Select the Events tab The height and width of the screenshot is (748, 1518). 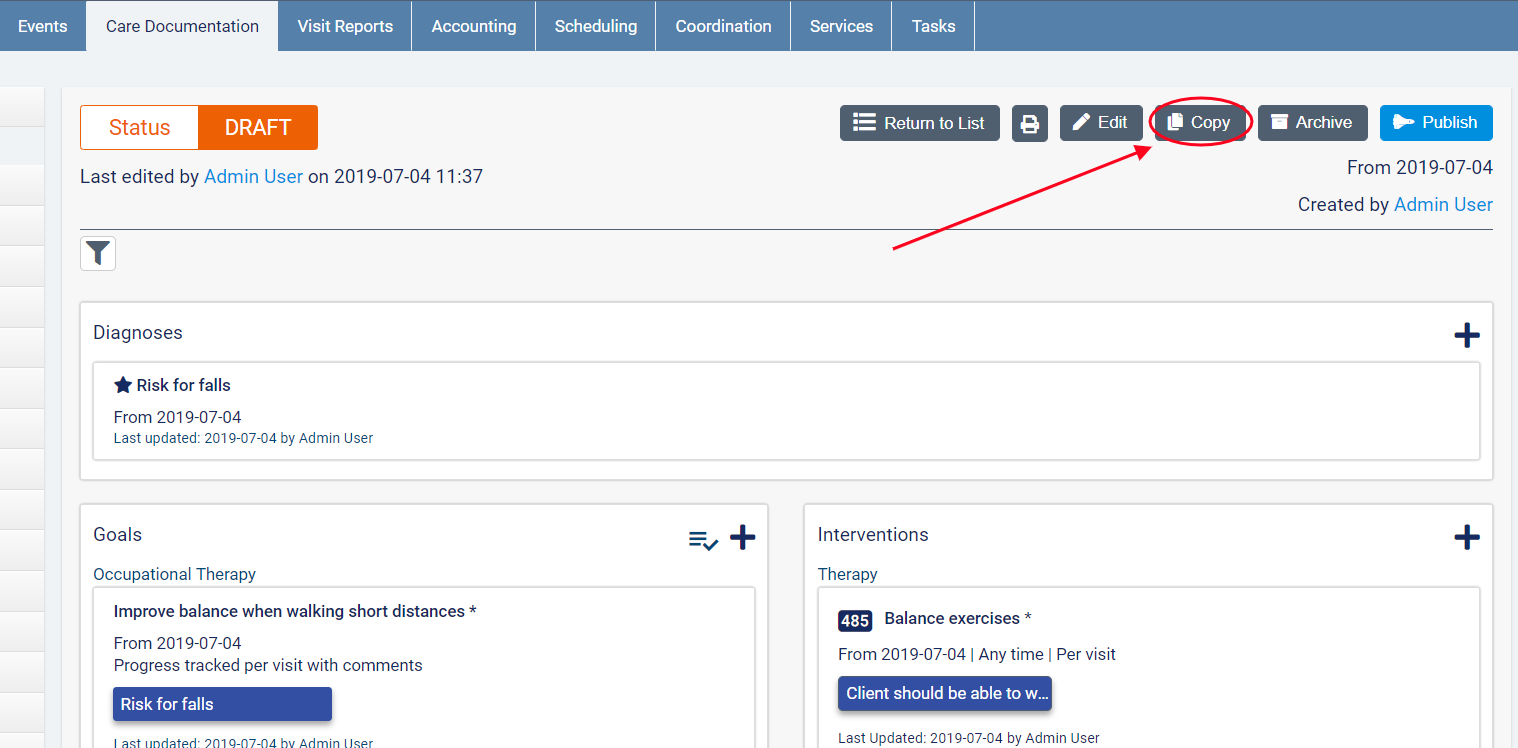tap(43, 26)
